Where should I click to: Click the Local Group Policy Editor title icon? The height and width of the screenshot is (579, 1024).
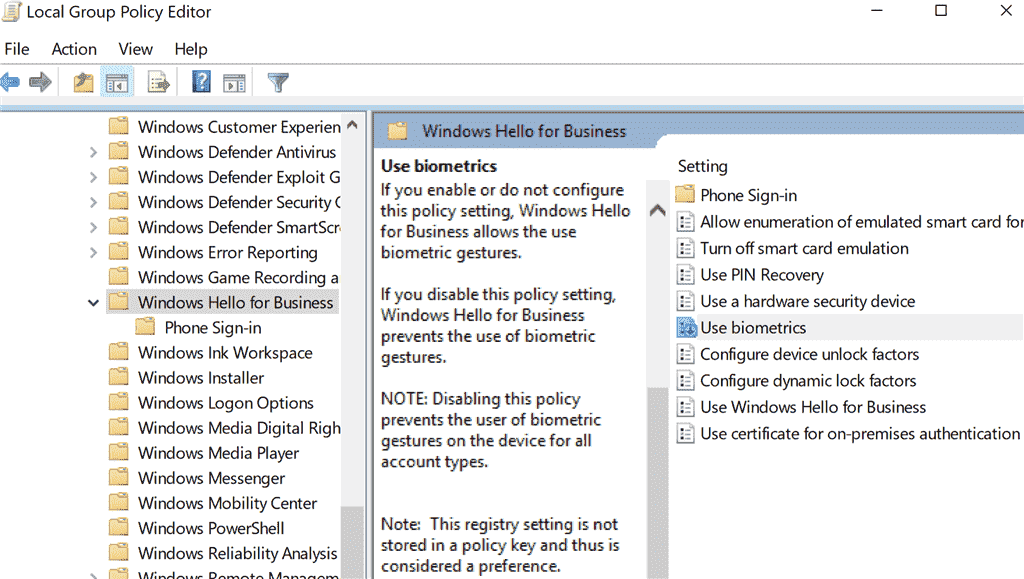tap(12, 12)
